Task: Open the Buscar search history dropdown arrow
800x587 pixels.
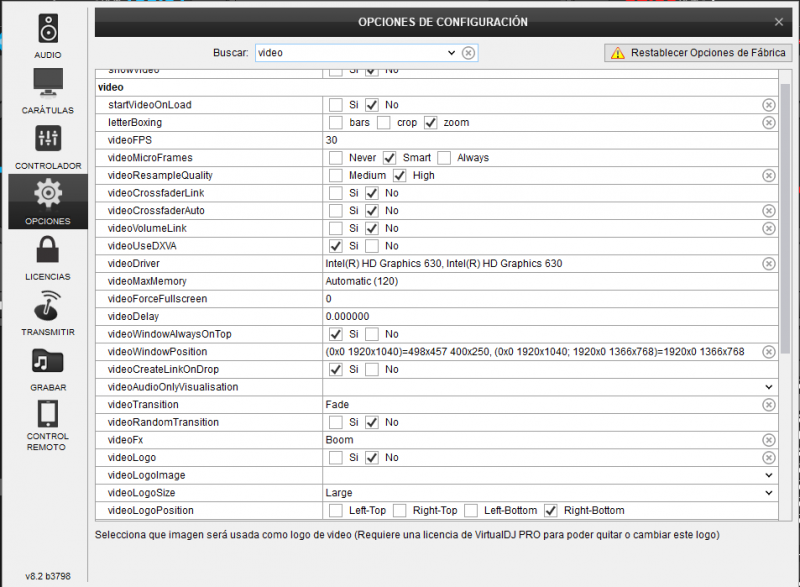Action: (452, 53)
